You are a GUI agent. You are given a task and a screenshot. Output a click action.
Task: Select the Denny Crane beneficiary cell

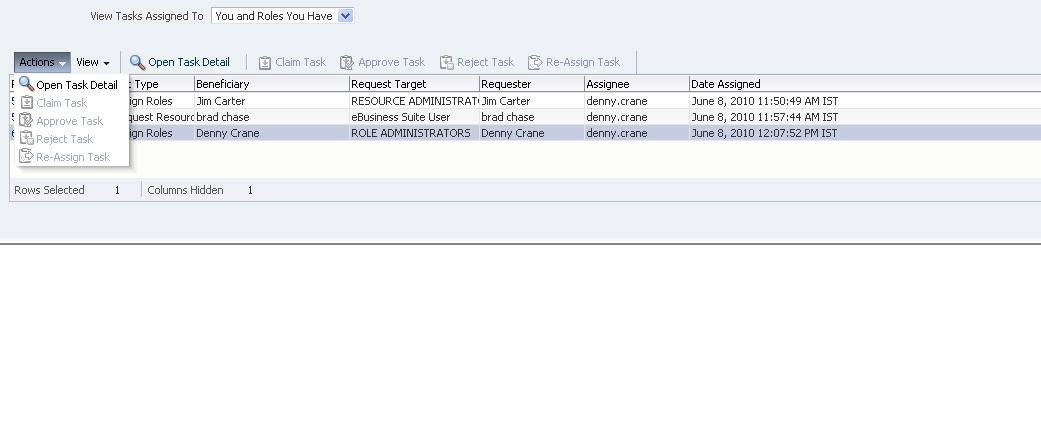(x=272, y=133)
